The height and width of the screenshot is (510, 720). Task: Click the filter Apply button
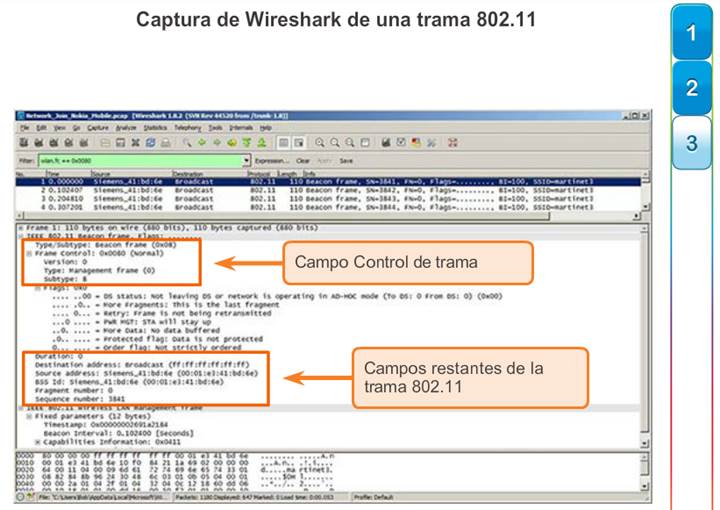[324, 161]
